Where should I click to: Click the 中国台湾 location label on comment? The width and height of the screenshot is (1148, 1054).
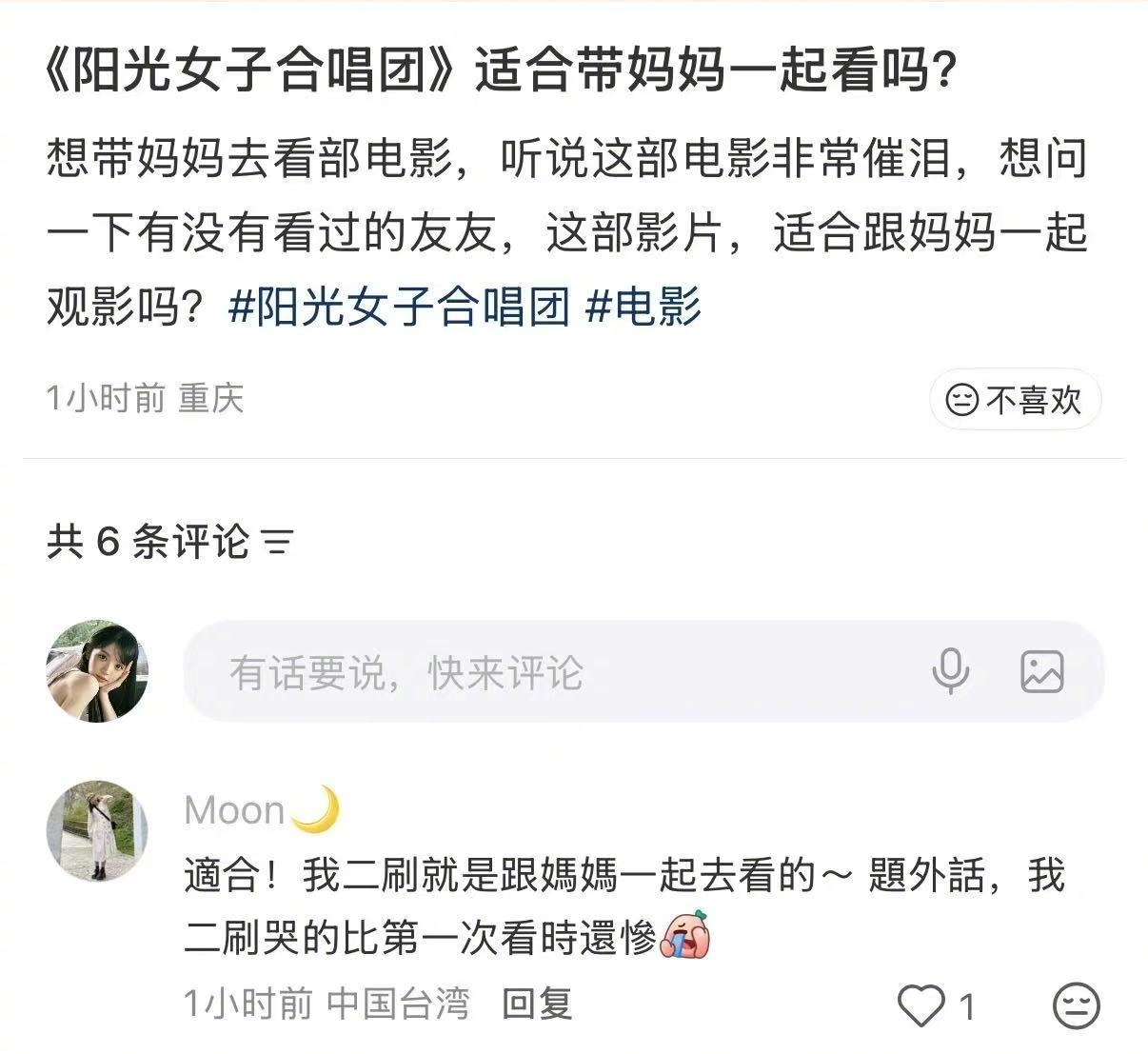point(399,1004)
